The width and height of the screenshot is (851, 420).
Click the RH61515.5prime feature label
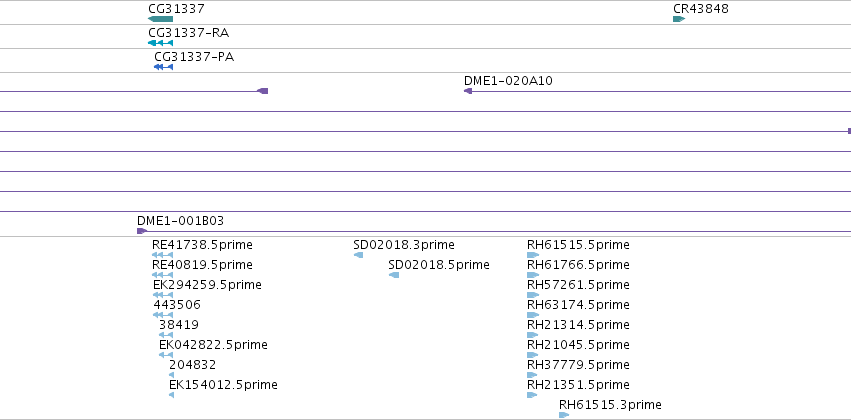tap(578, 245)
